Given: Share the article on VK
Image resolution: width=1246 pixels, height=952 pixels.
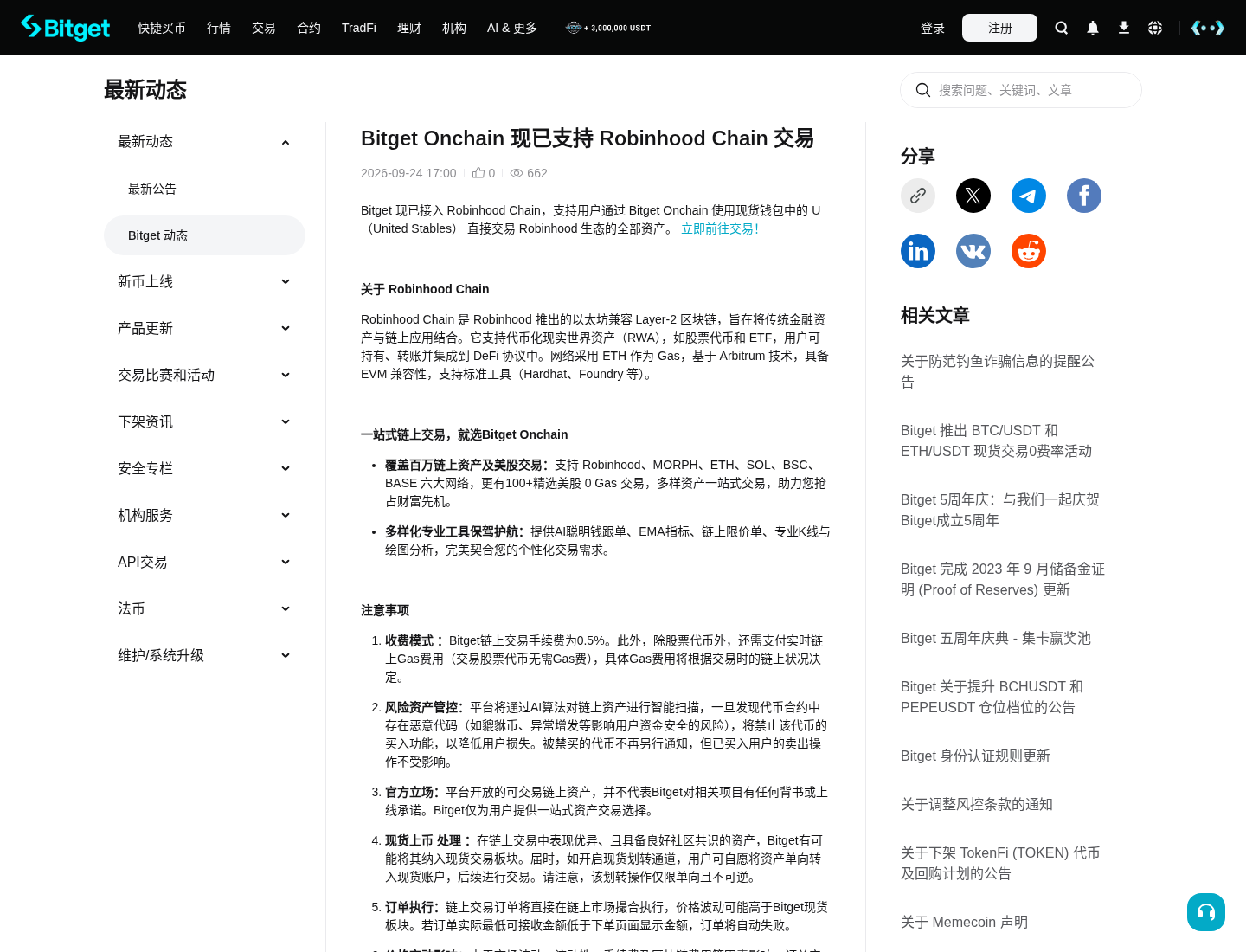Looking at the screenshot, I should pos(973,251).
